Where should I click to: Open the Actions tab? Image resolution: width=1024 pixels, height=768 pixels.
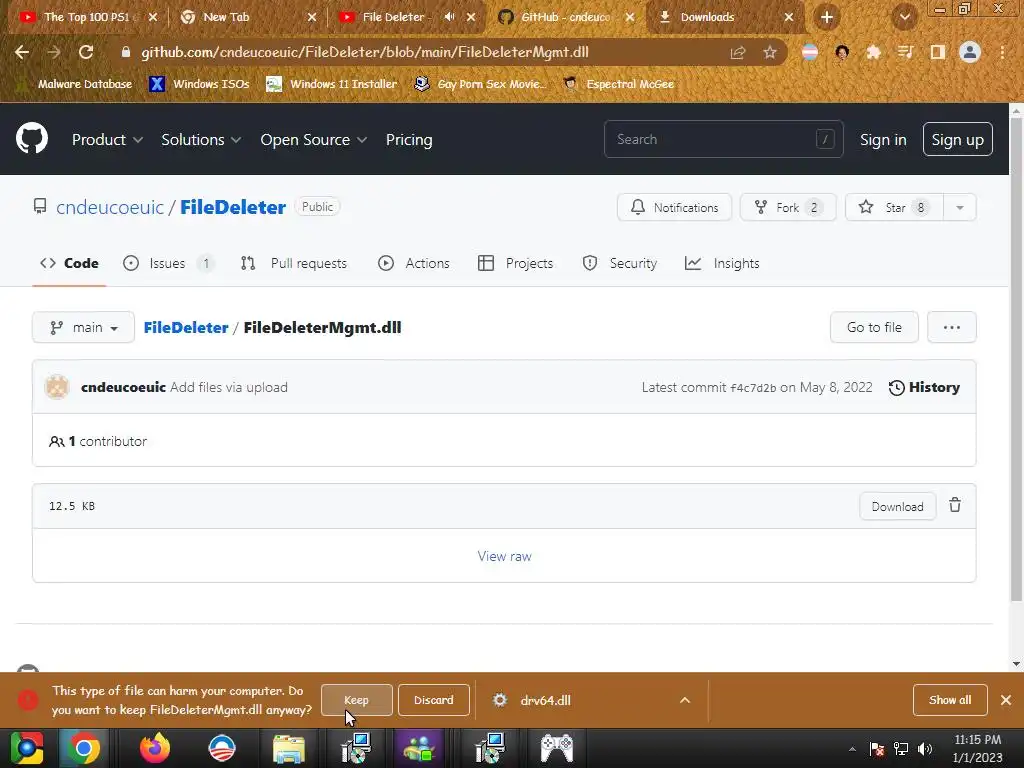[x=413, y=263]
